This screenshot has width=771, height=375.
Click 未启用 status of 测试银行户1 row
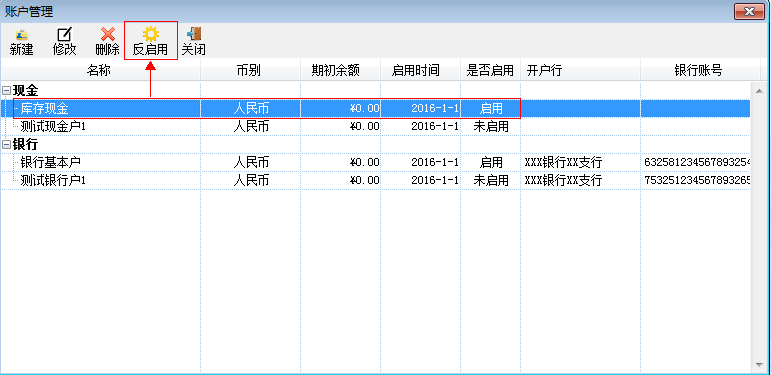pos(491,180)
